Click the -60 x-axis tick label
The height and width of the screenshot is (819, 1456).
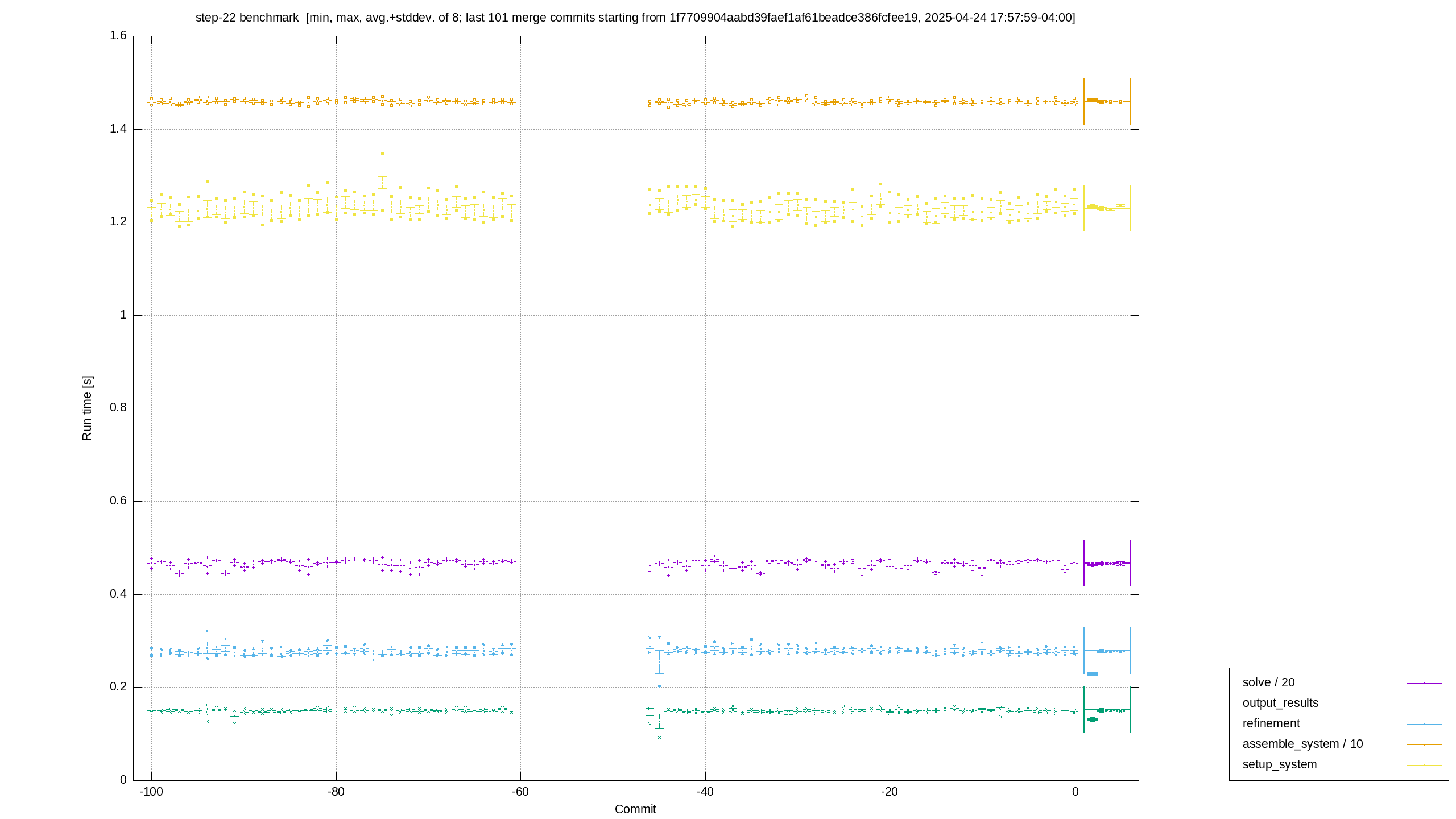520,792
